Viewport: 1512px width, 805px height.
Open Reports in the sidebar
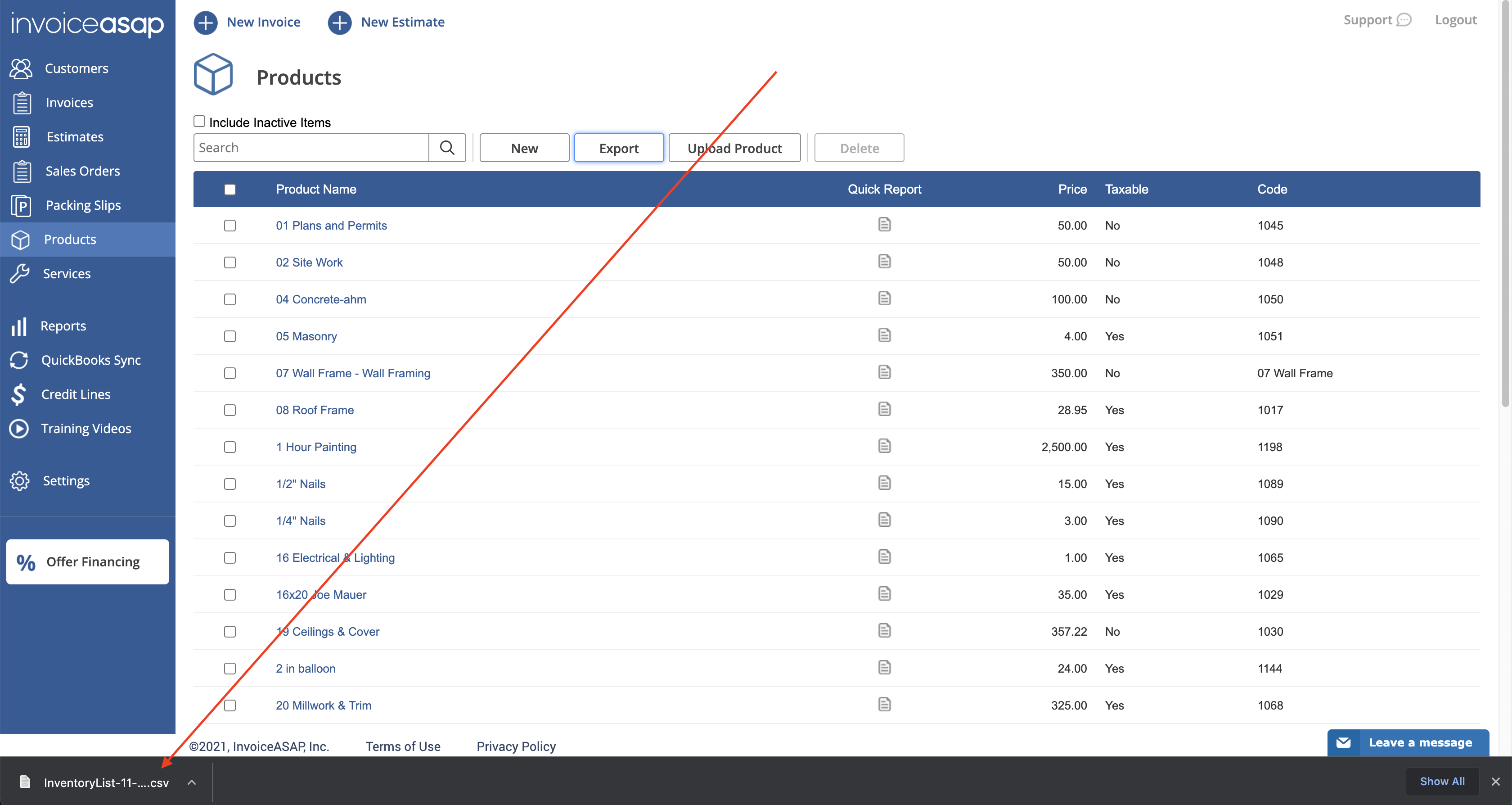[87, 326]
